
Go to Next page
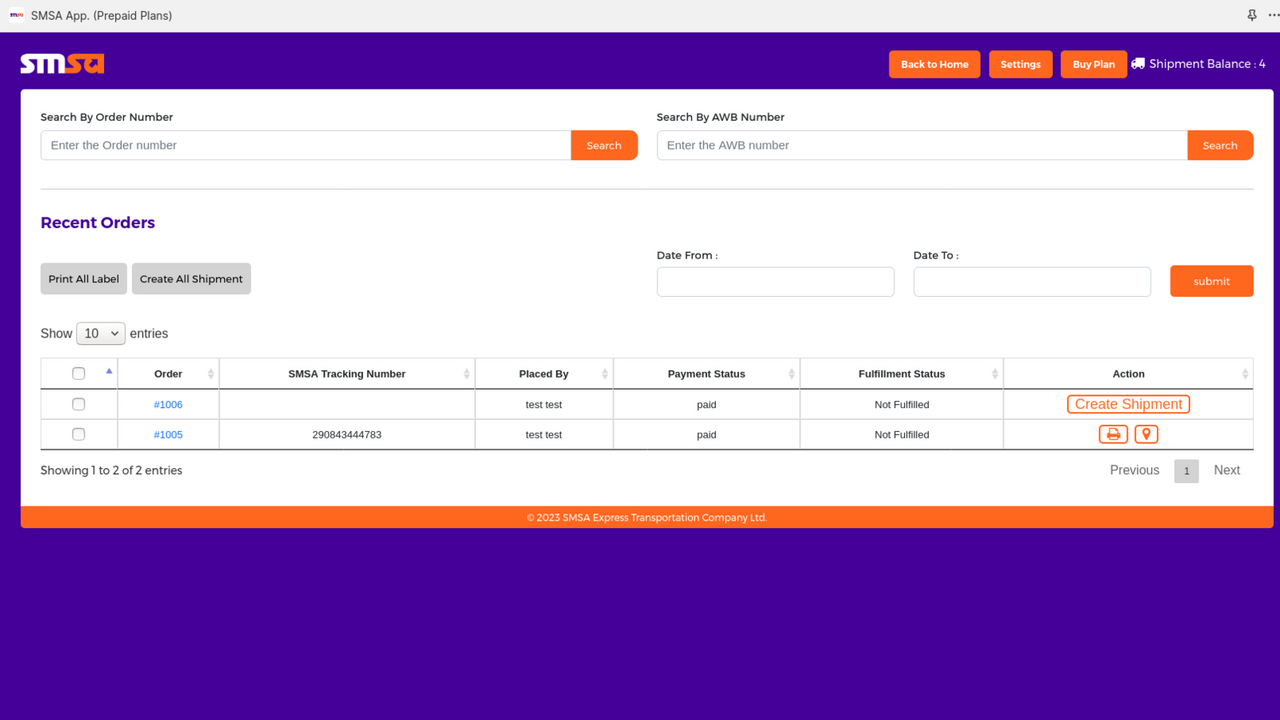coord(1226,470)
